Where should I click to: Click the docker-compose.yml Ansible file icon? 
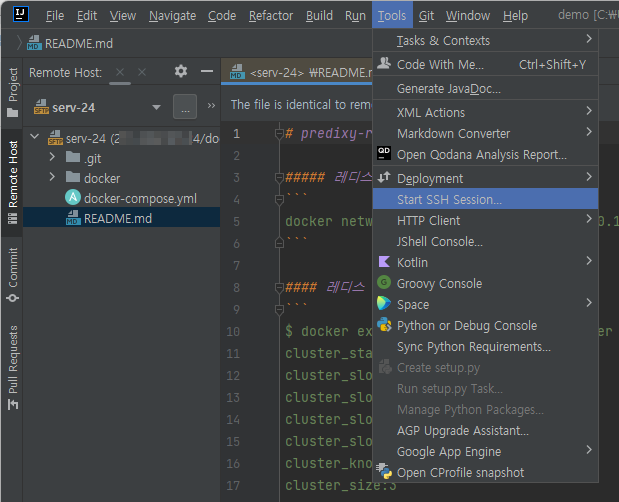pyautogui.click(x=73, y=198)
